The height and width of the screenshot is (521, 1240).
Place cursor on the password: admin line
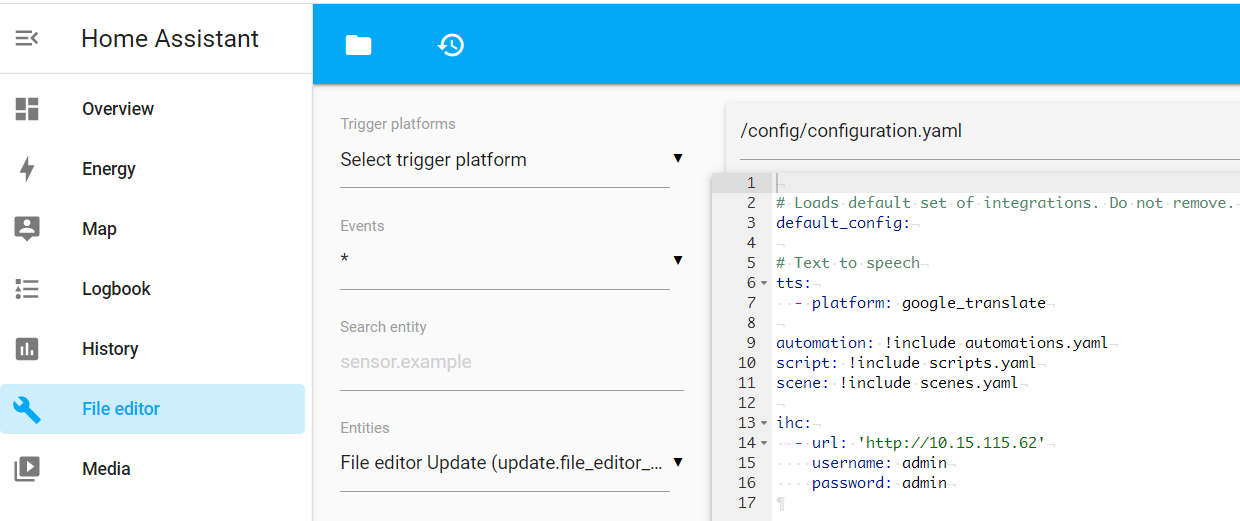pyautogui.click(x=879, y=483)
